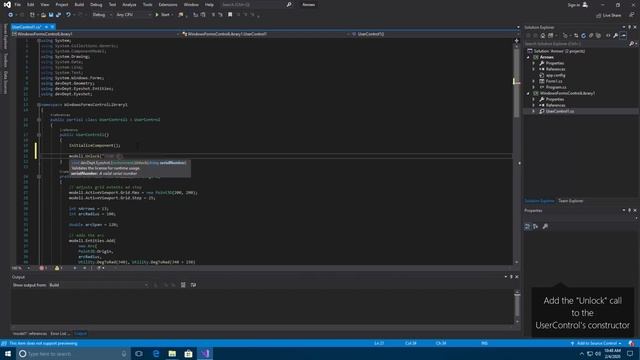Open the Debug configuration dropdown

point(102,15)
